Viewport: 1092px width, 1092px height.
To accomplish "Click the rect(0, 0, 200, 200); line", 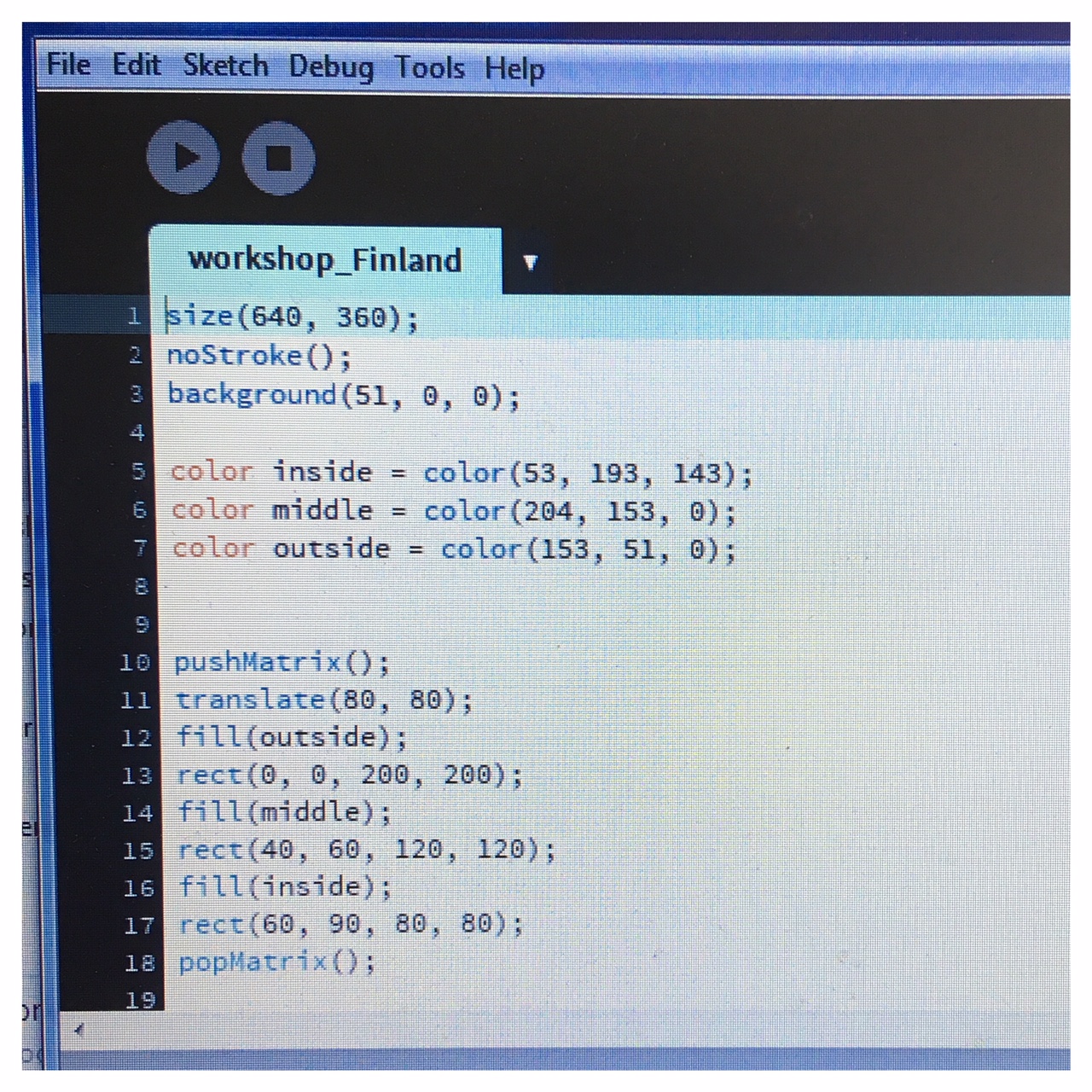I will 350,775.
